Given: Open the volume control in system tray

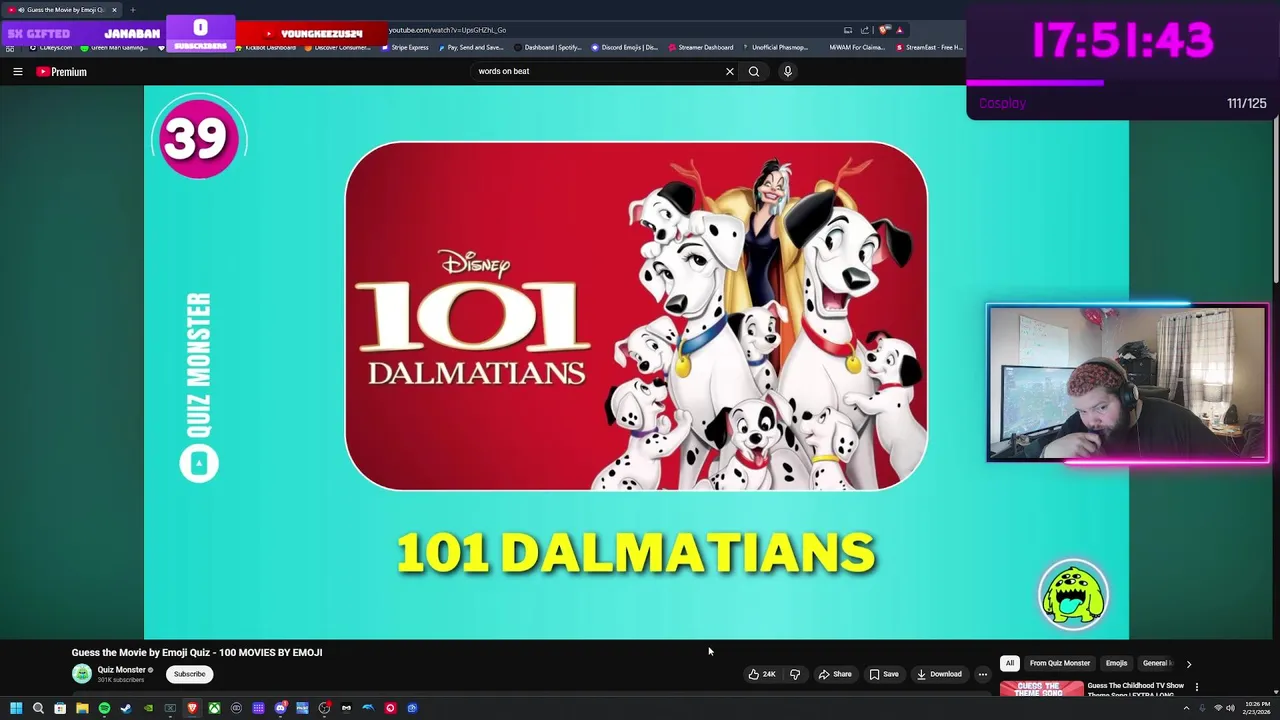Looking at the screenshot, I should (x=1232, y=708).
